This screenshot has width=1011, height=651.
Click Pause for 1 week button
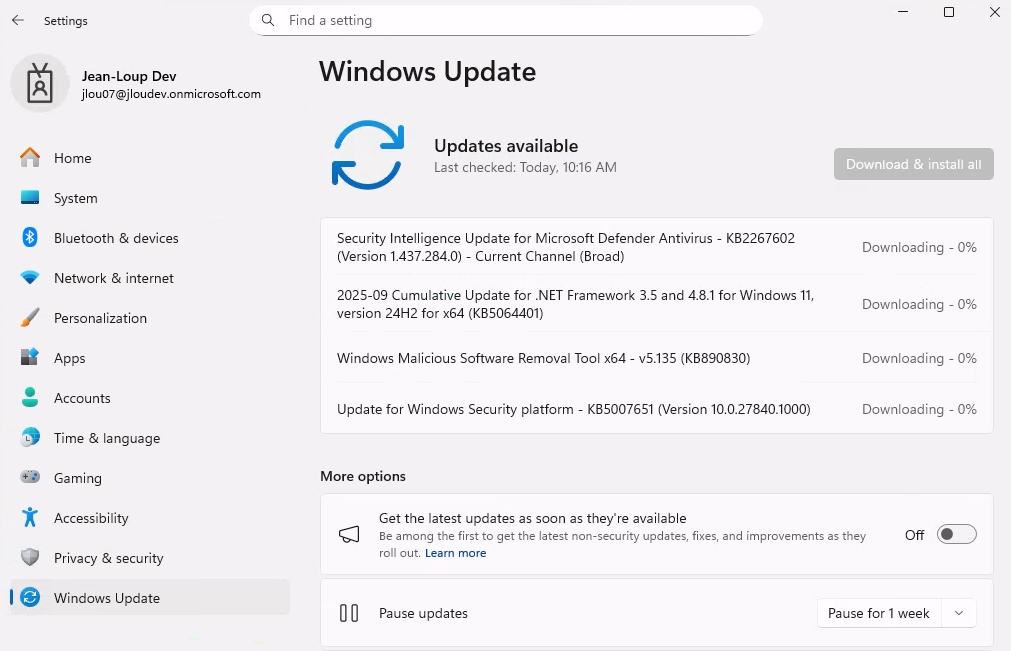coord(878,613)
